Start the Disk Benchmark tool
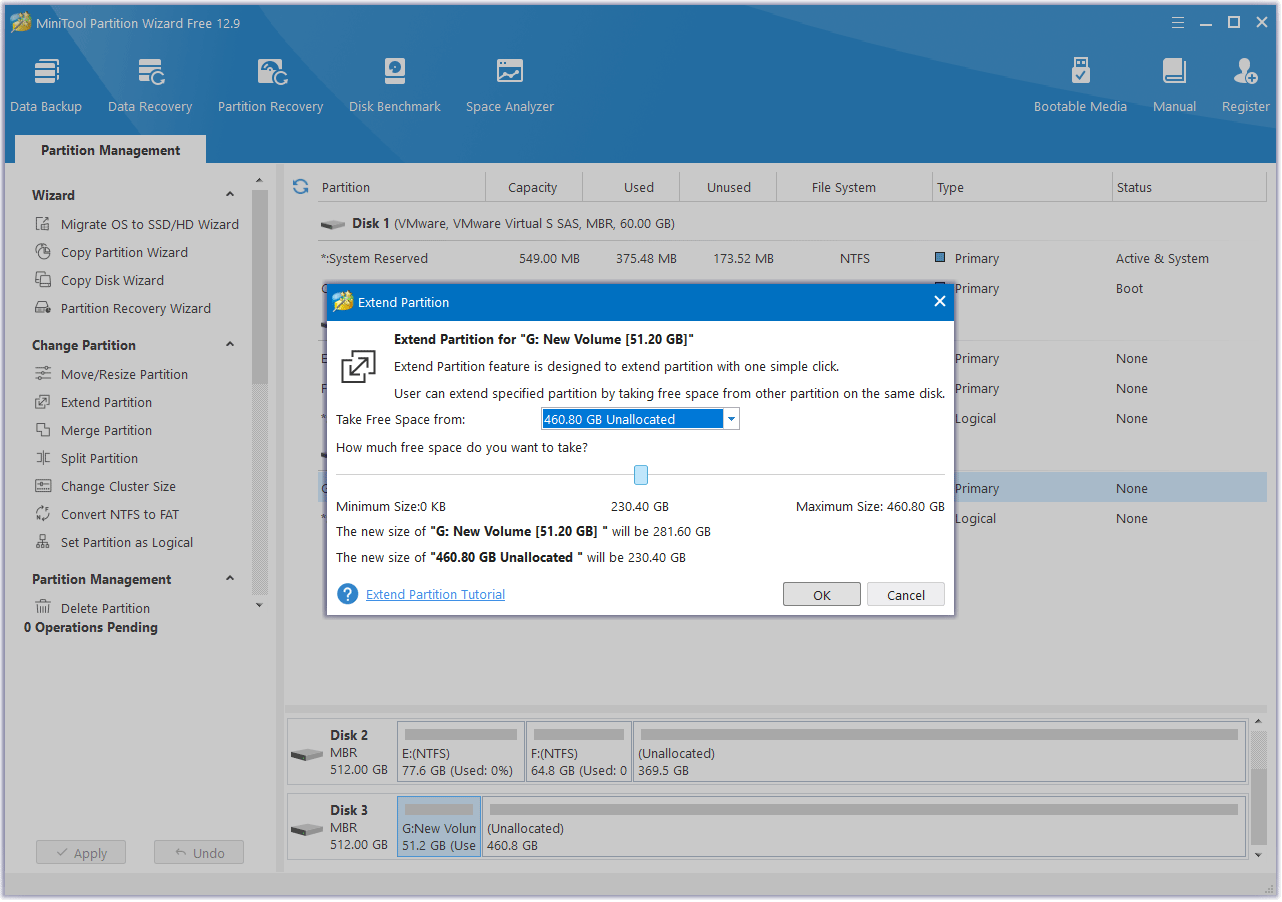The image size is (1282, 902). tap(395, 85)
